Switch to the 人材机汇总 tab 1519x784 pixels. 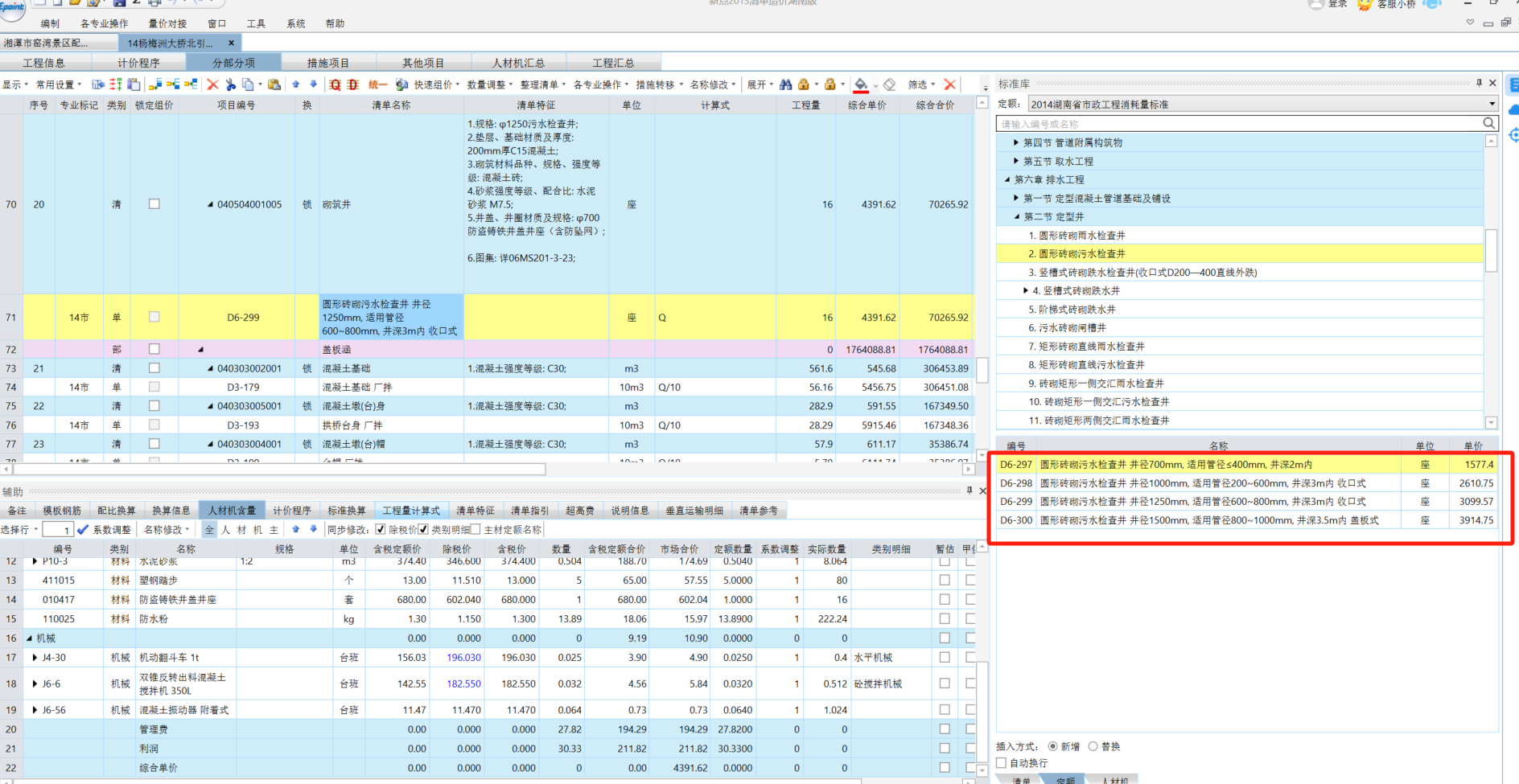click(518, 63)
